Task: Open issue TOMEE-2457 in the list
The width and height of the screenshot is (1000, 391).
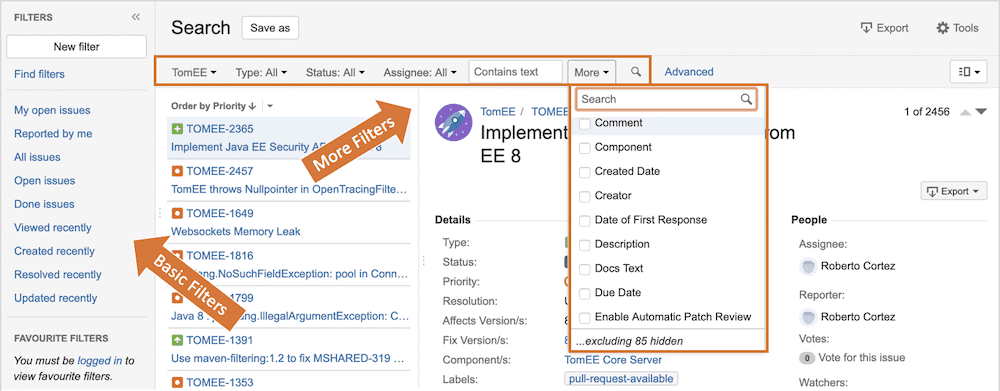Action: tap(220, 171)
